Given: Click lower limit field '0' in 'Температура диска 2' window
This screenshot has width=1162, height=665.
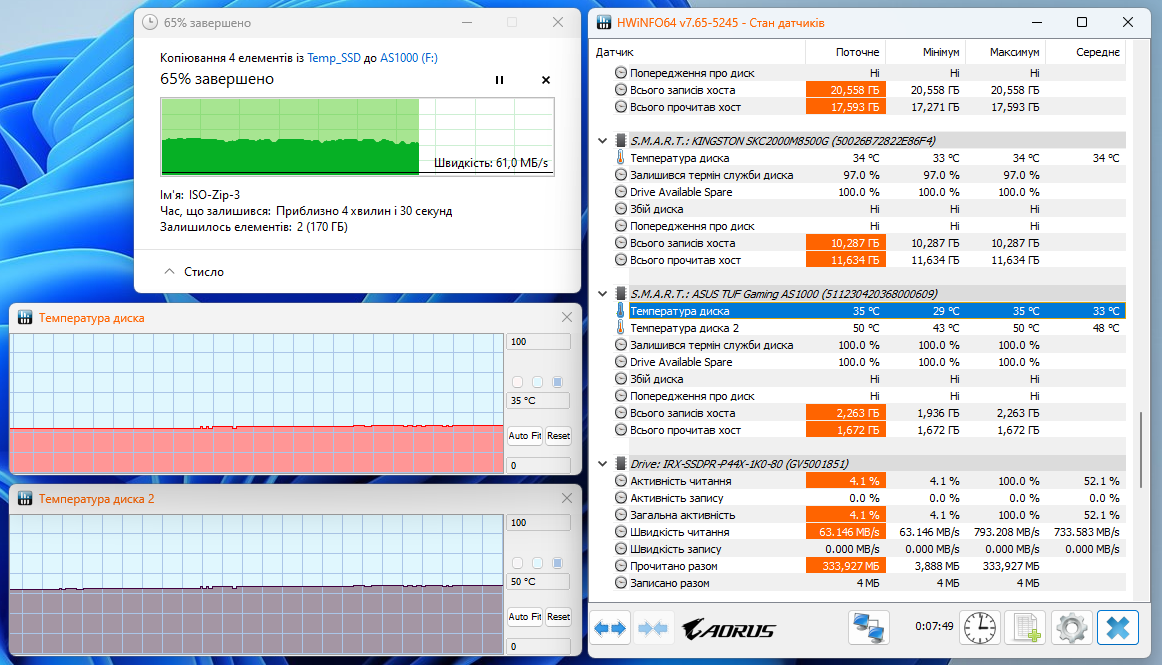Looking at the screenshot, I should (539, 646).
